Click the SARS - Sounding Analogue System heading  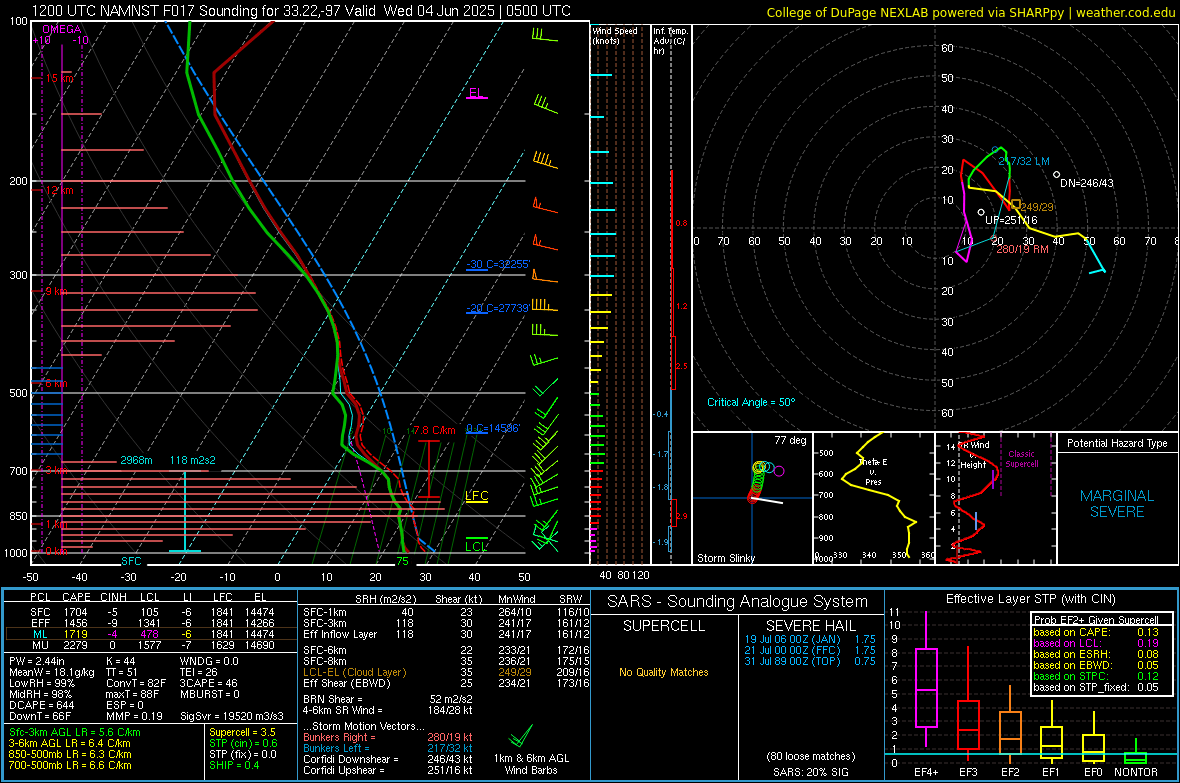(x=738, y=602)
